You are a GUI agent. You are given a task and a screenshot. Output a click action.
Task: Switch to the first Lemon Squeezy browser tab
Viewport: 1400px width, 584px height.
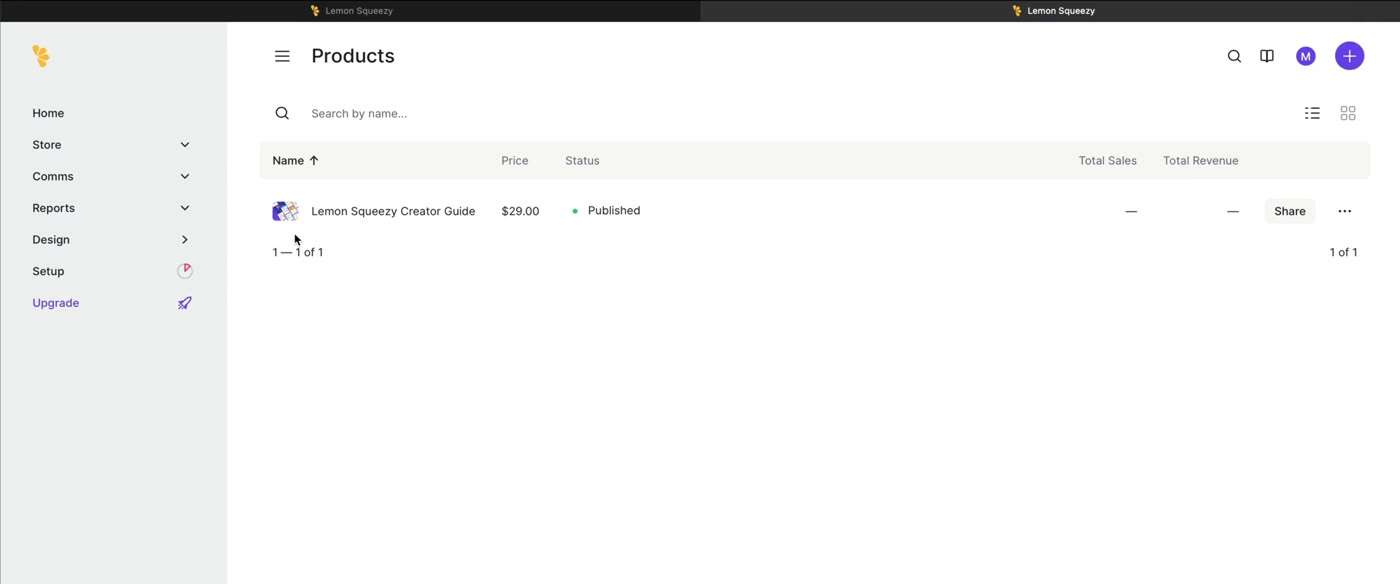350,11
